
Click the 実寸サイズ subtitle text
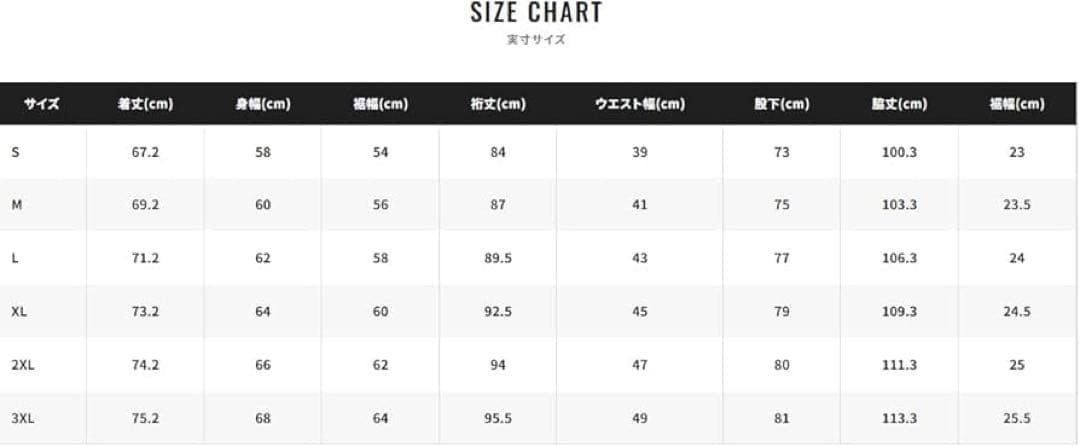[536, 40]
